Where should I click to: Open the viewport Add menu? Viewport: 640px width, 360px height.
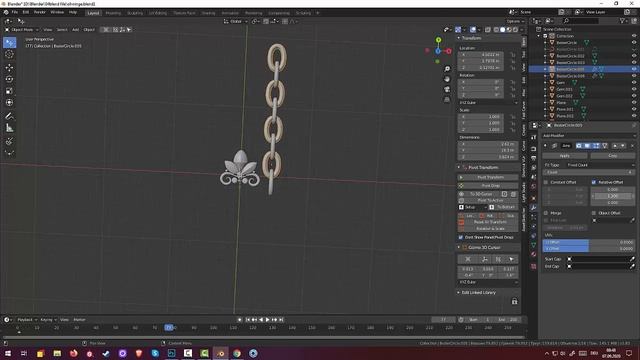pos(76,30)
